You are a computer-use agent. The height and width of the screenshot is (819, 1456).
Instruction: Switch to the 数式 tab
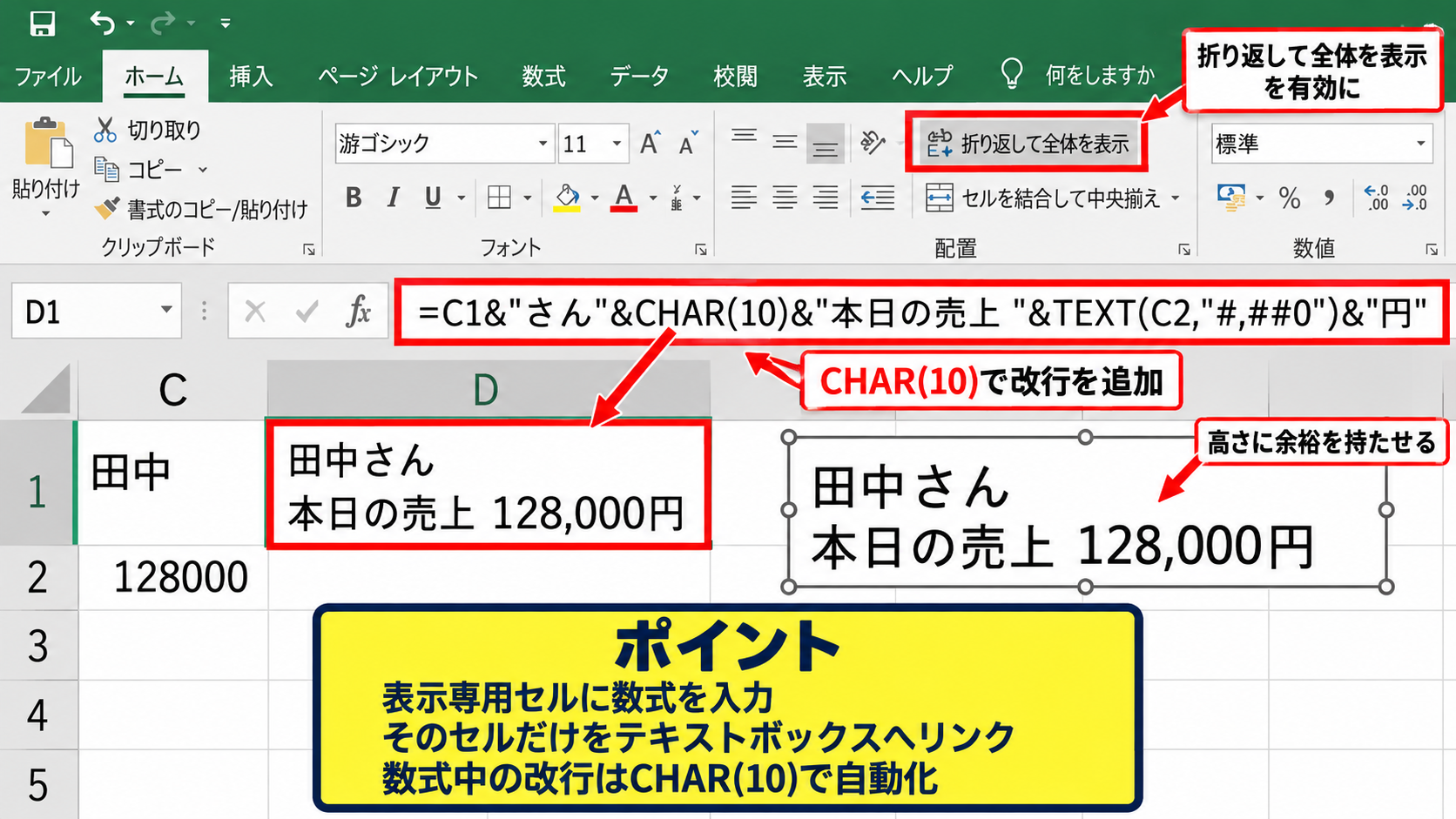pos(543,77)
